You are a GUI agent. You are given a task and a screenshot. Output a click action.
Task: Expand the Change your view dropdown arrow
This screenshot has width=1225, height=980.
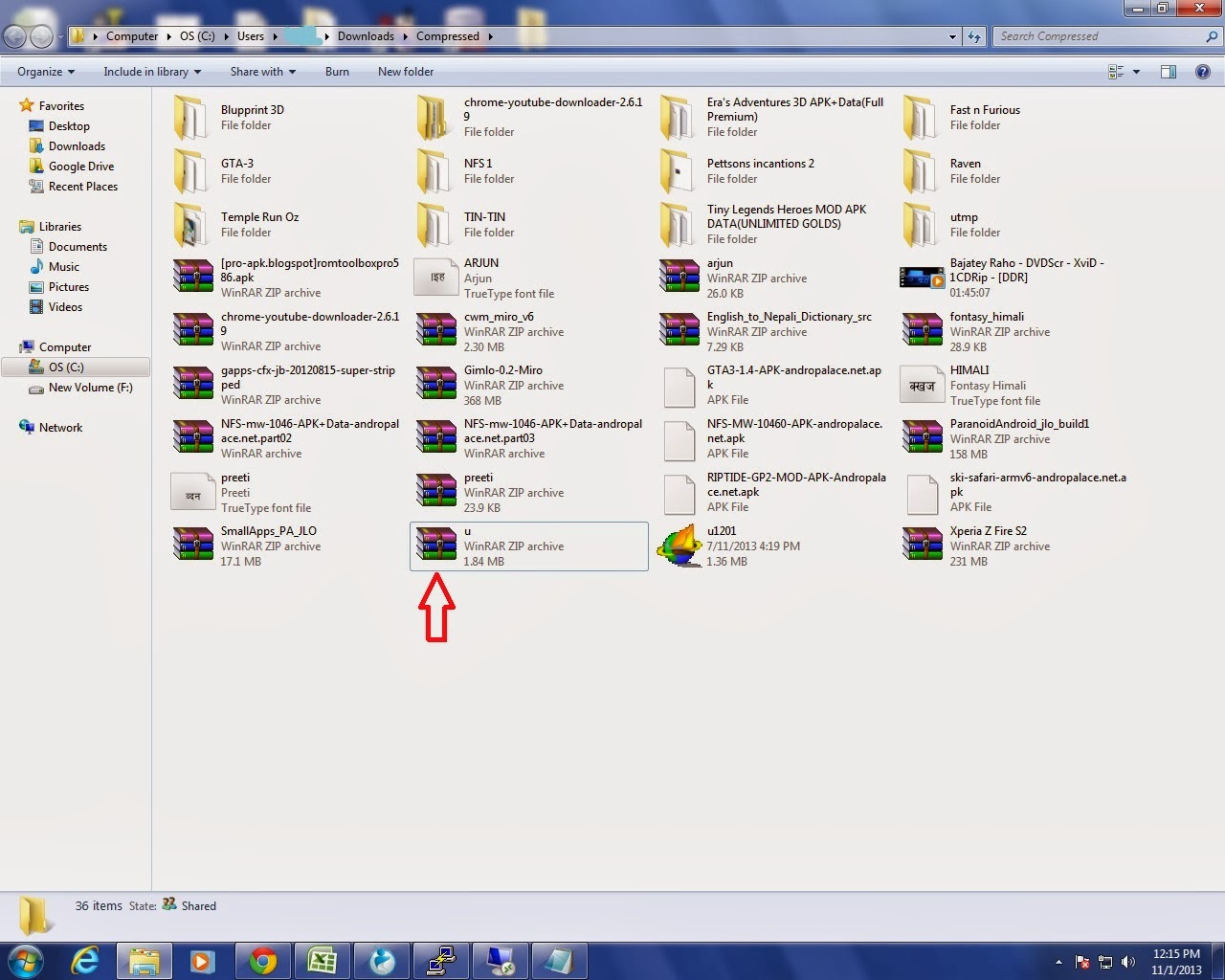[1135, 71]
